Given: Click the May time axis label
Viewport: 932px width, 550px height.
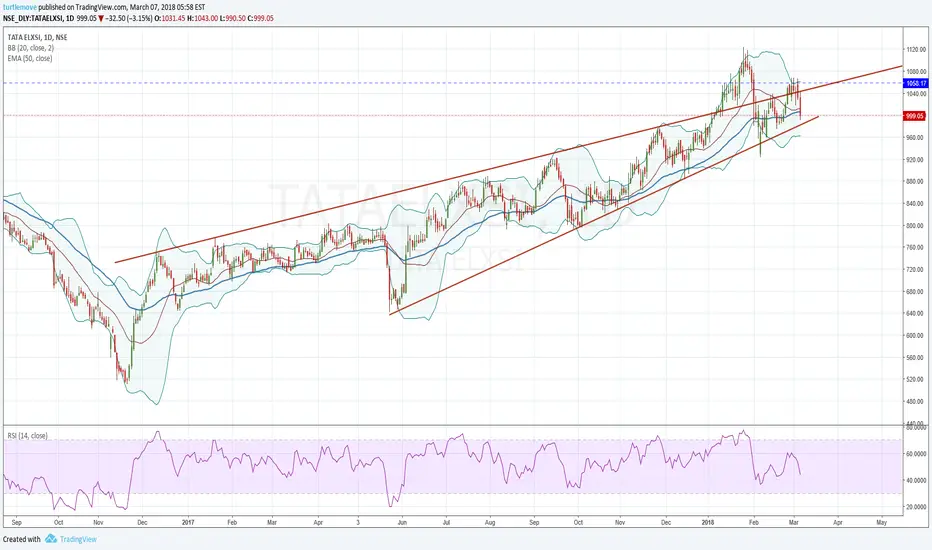Looking at the screenshot, I should pos(881,523).
